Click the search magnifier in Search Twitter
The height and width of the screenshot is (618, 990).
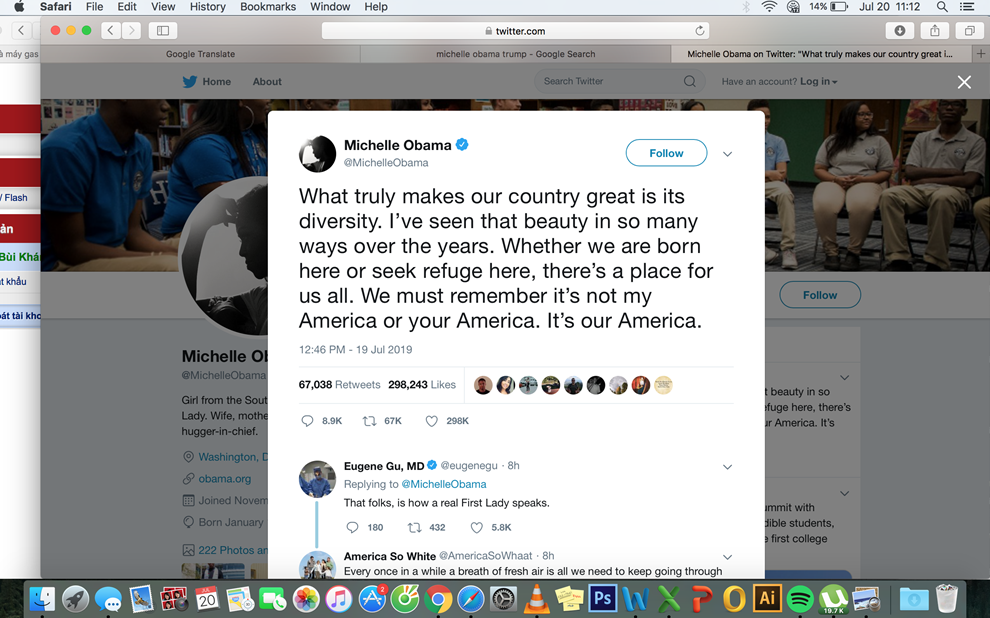point(689,81)
